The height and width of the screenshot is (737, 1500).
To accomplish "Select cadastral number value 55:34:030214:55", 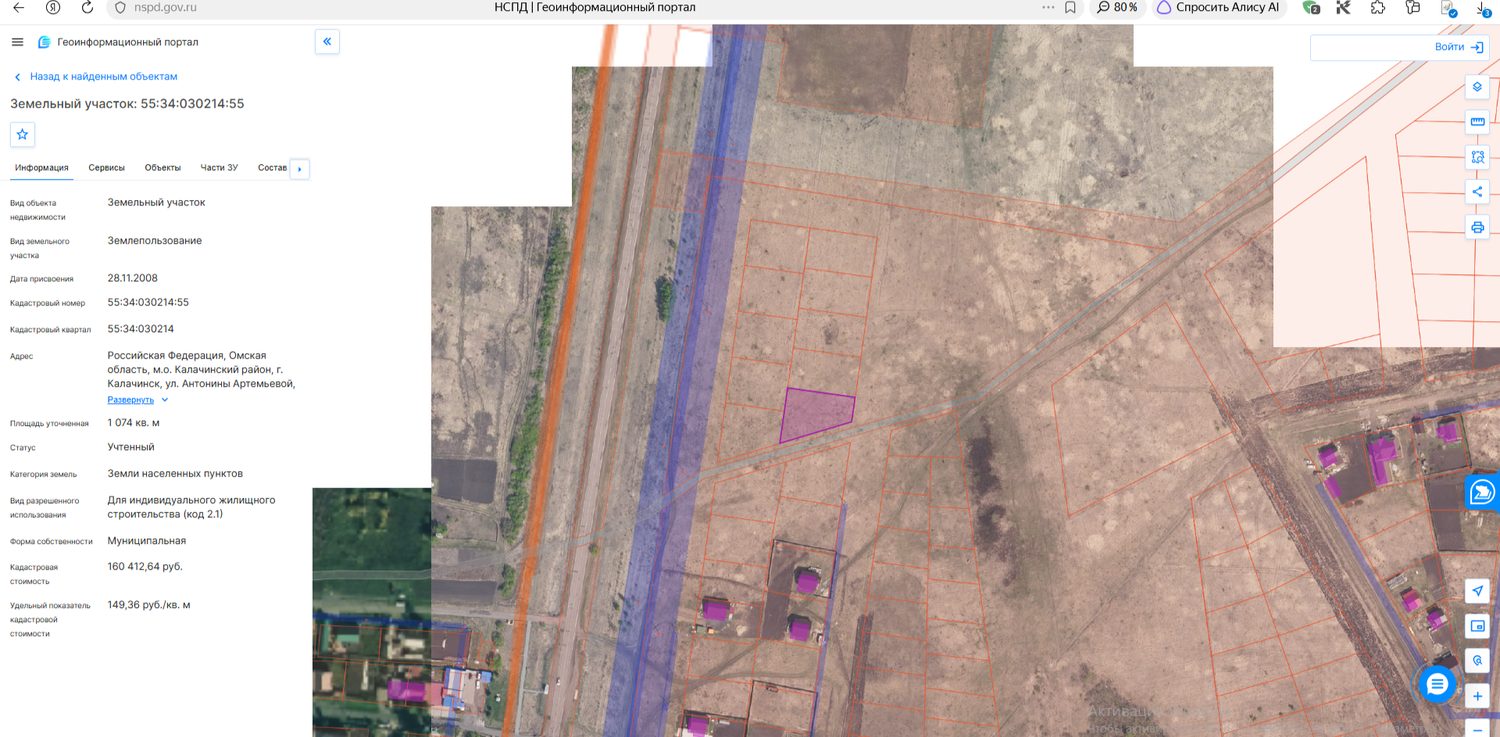I will click(148, 302).
